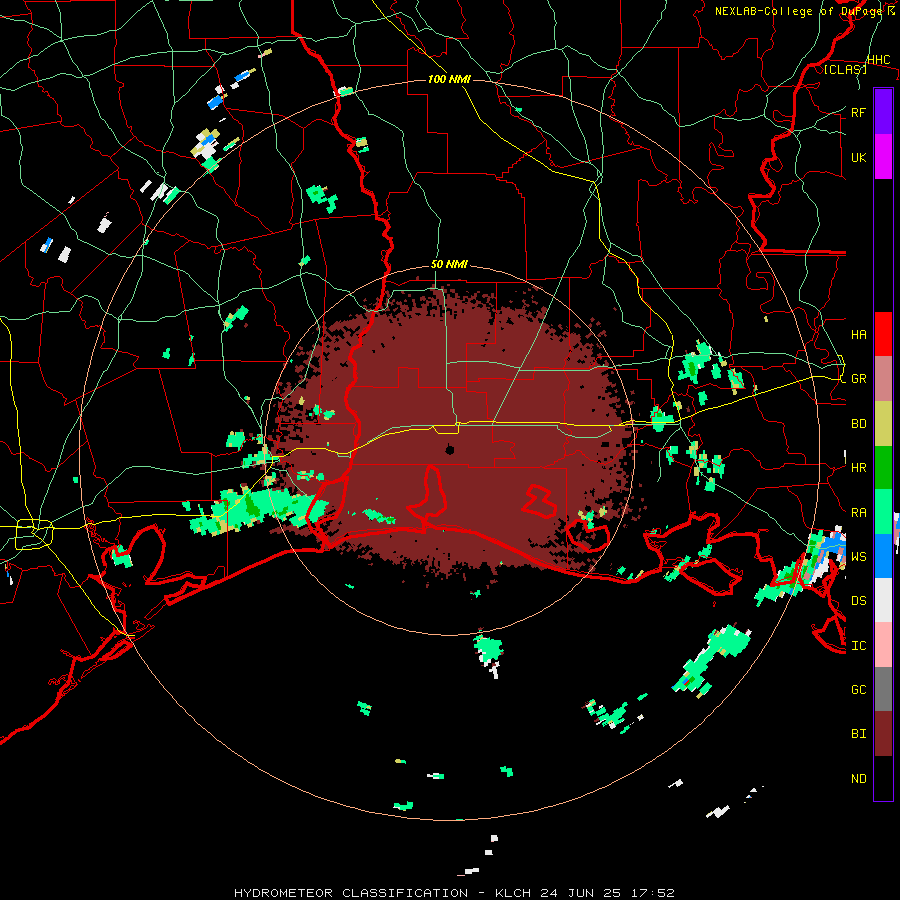This screenshot has height=900, width=900.
Task: Click the 'BI' legend label
Action: tap(858, 734)
